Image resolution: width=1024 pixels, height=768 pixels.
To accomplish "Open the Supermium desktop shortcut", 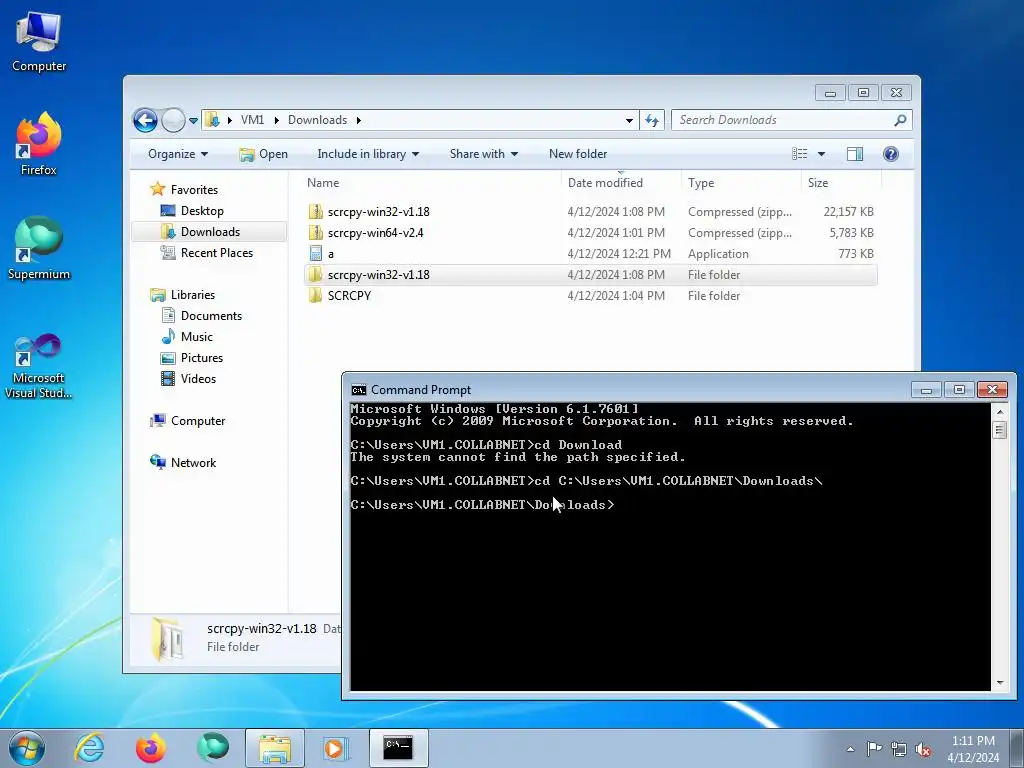I will coord(39,248).
